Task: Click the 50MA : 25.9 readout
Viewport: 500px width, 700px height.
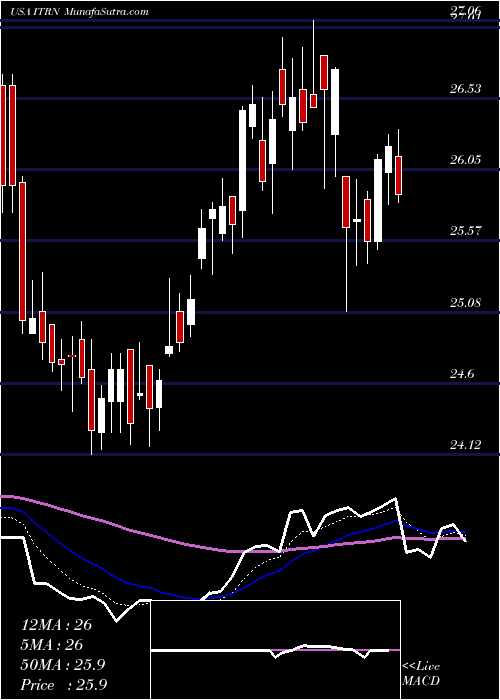Action: pos(63,665)
